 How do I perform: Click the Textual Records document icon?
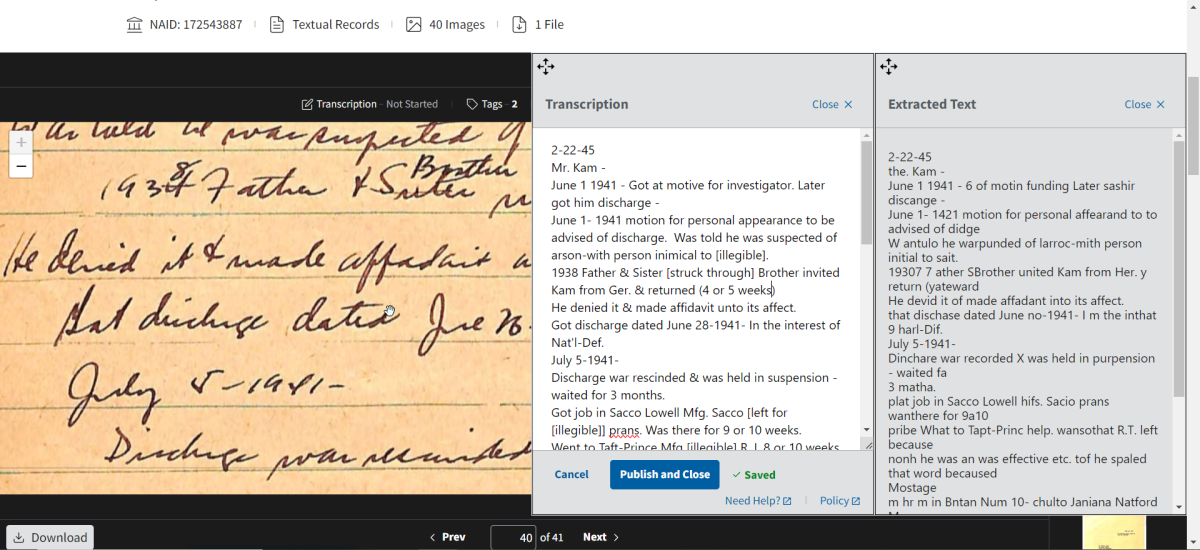pos(277,24)
